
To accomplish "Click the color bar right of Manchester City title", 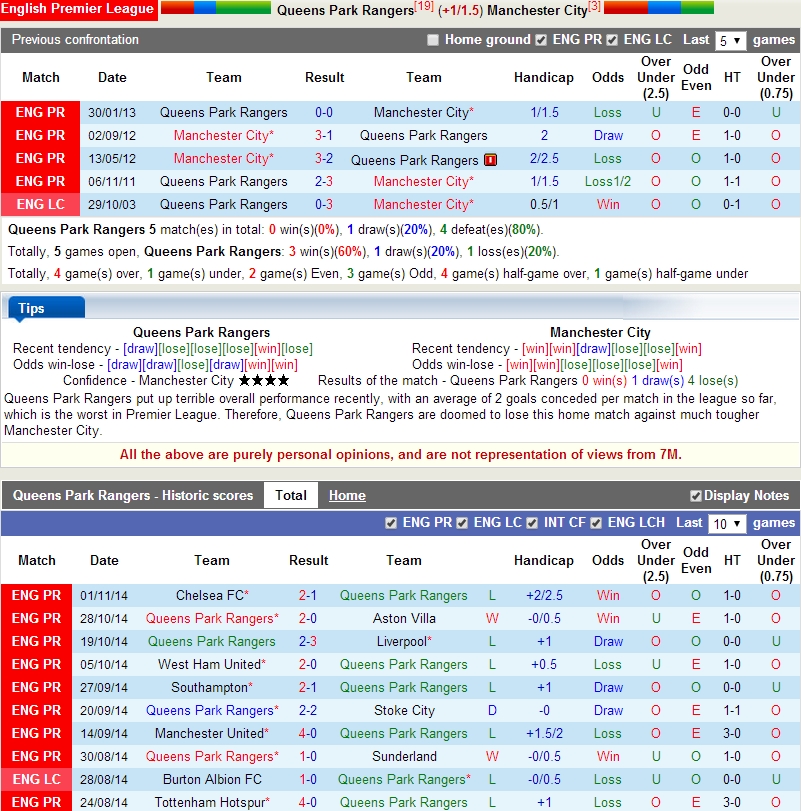I will (659, 8).
